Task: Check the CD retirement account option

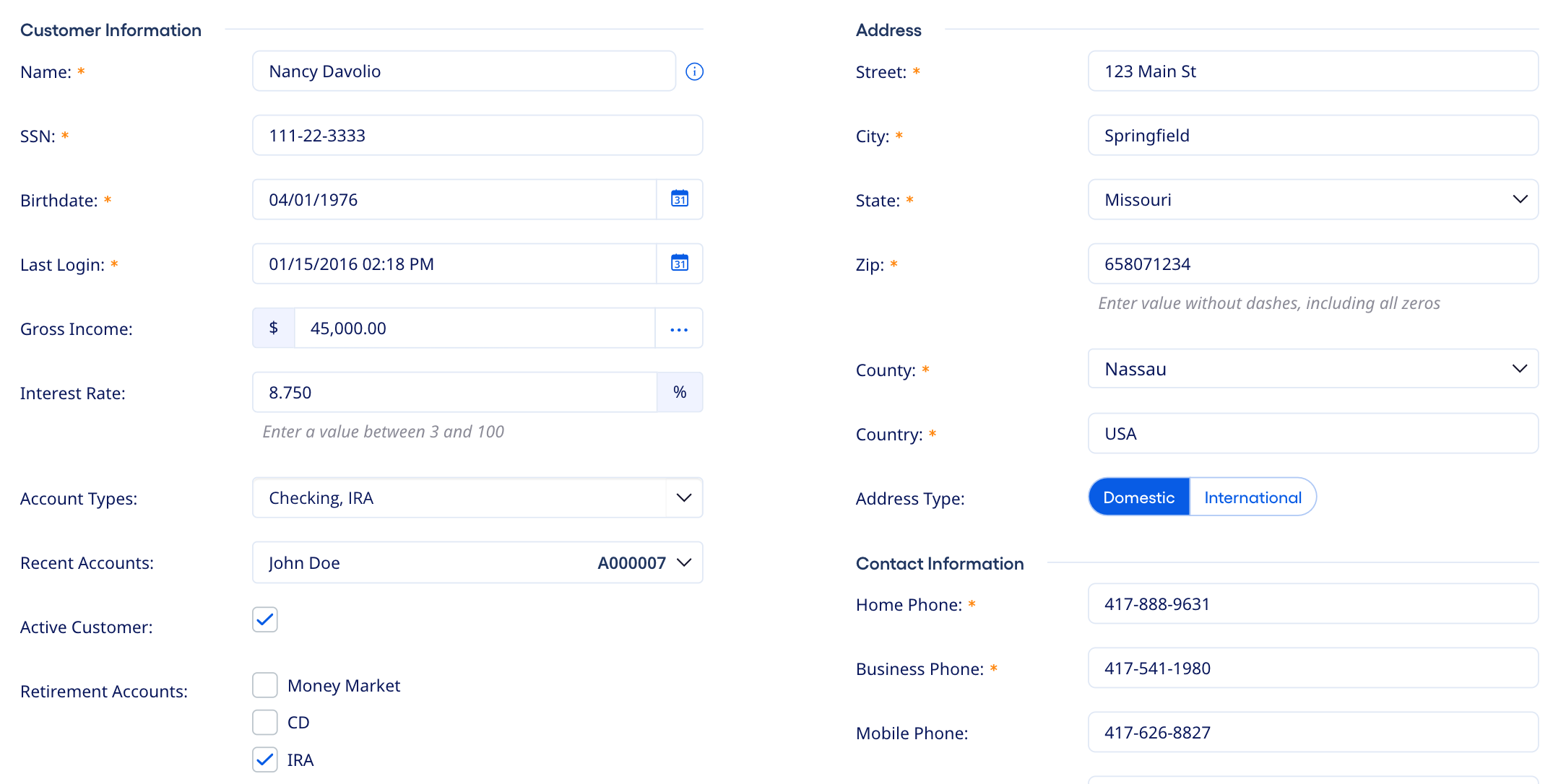Action: point(264,722)
